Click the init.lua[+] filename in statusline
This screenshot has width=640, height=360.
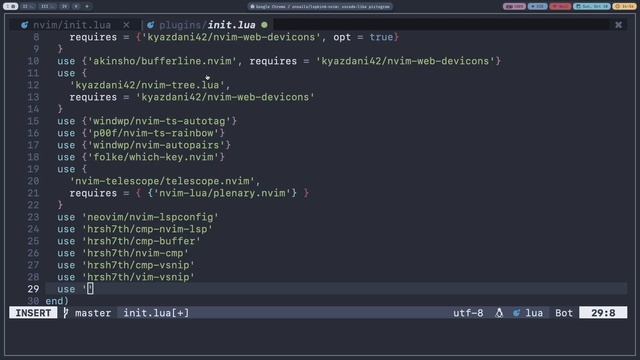(x=156, y=313)
